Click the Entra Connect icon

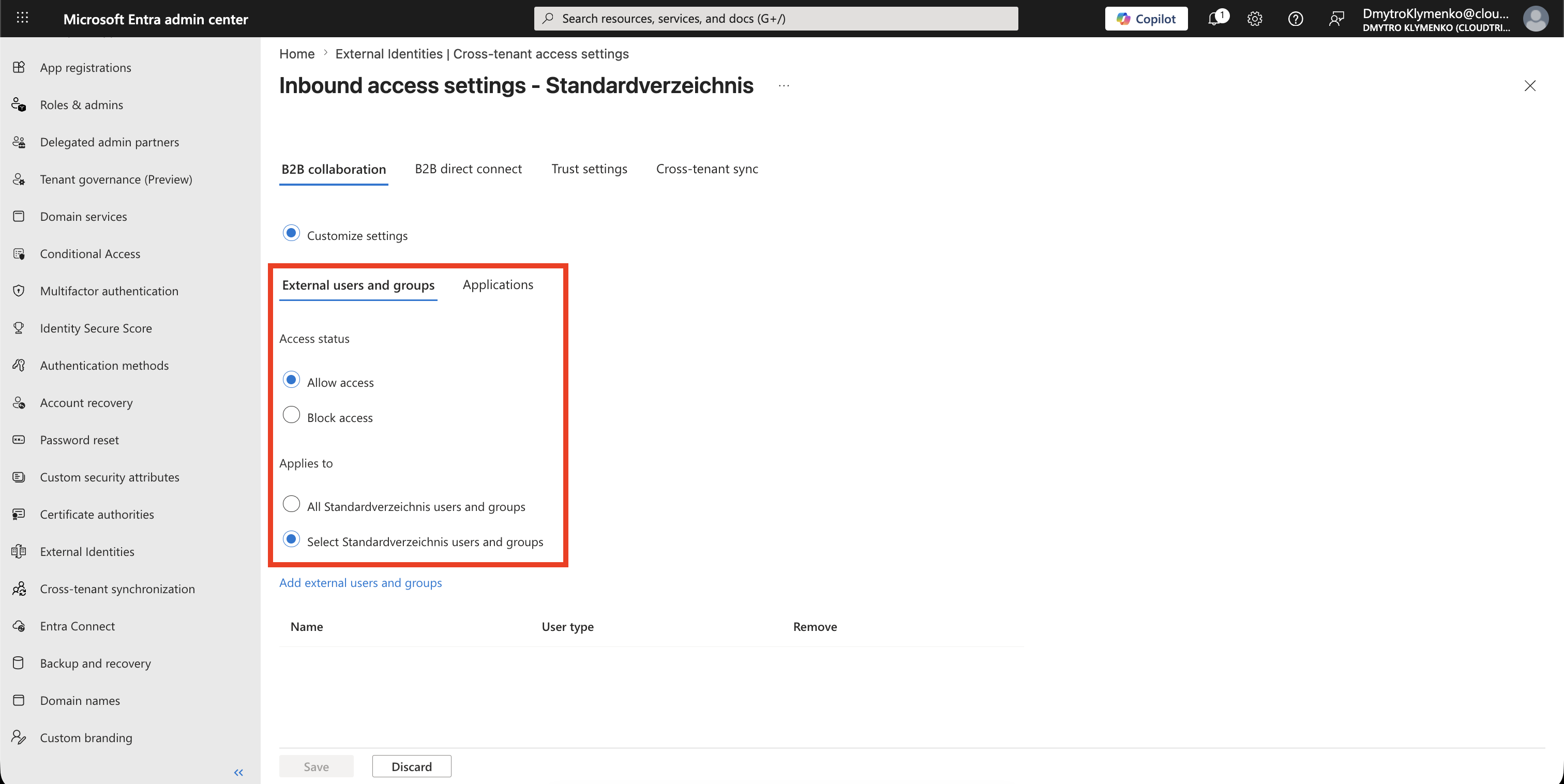19,626
